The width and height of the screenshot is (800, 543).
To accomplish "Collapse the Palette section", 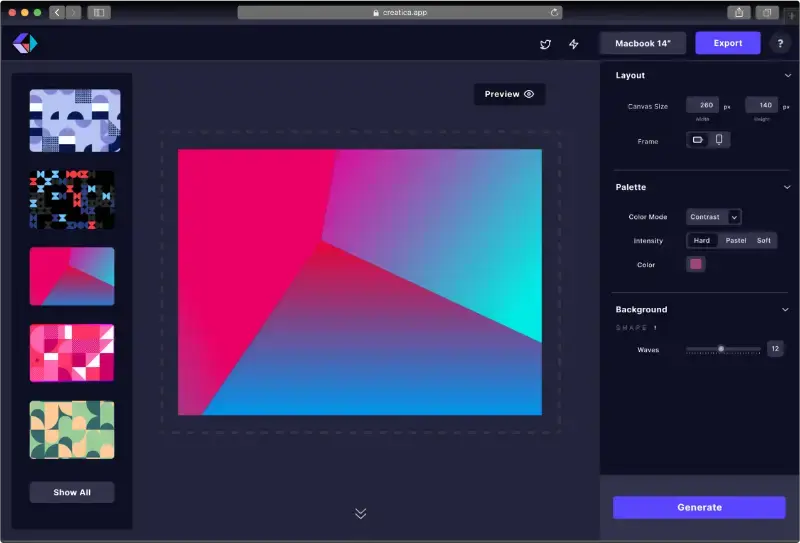I will [787, 188].
